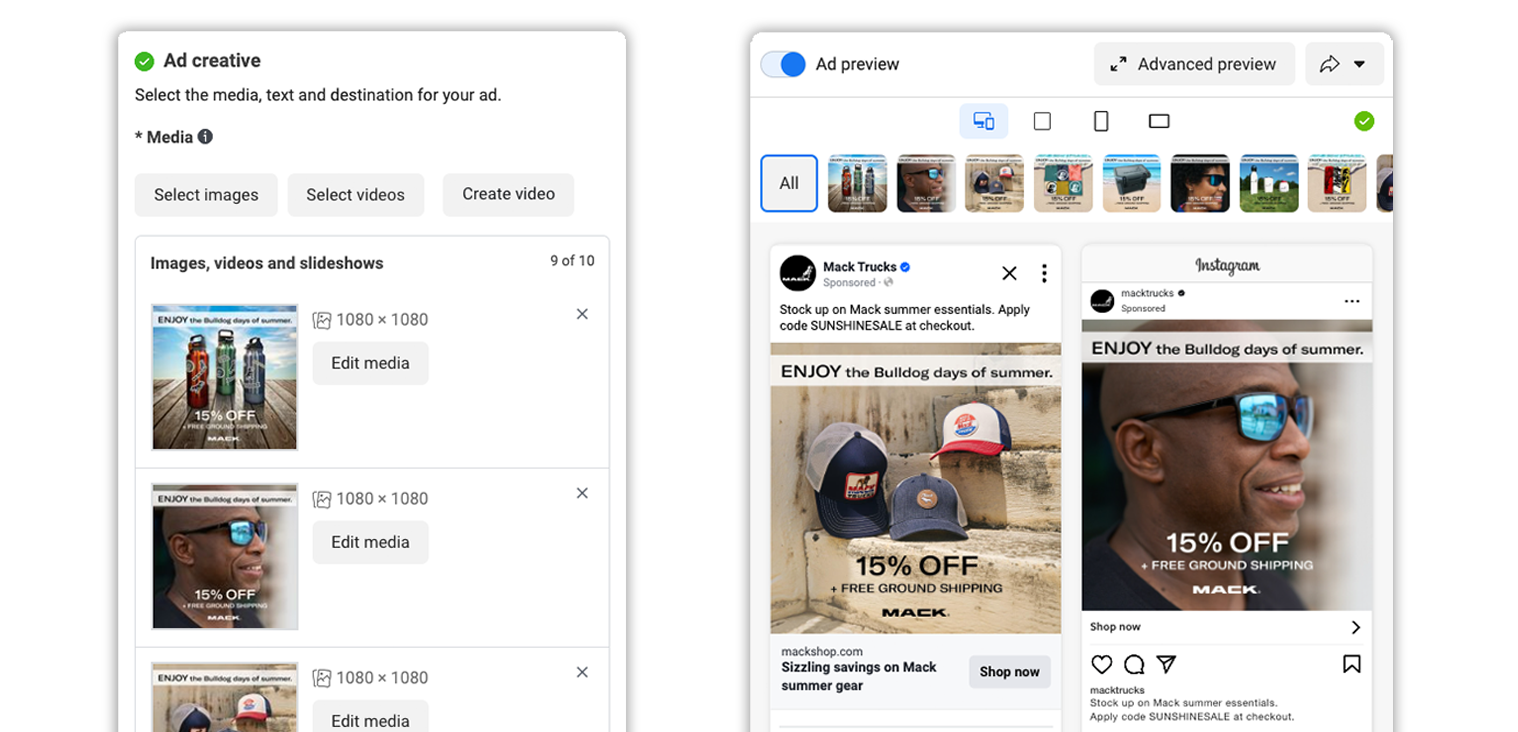Click the Media info icon
This screenshot has width=1518, height=732.
(205, 137)
